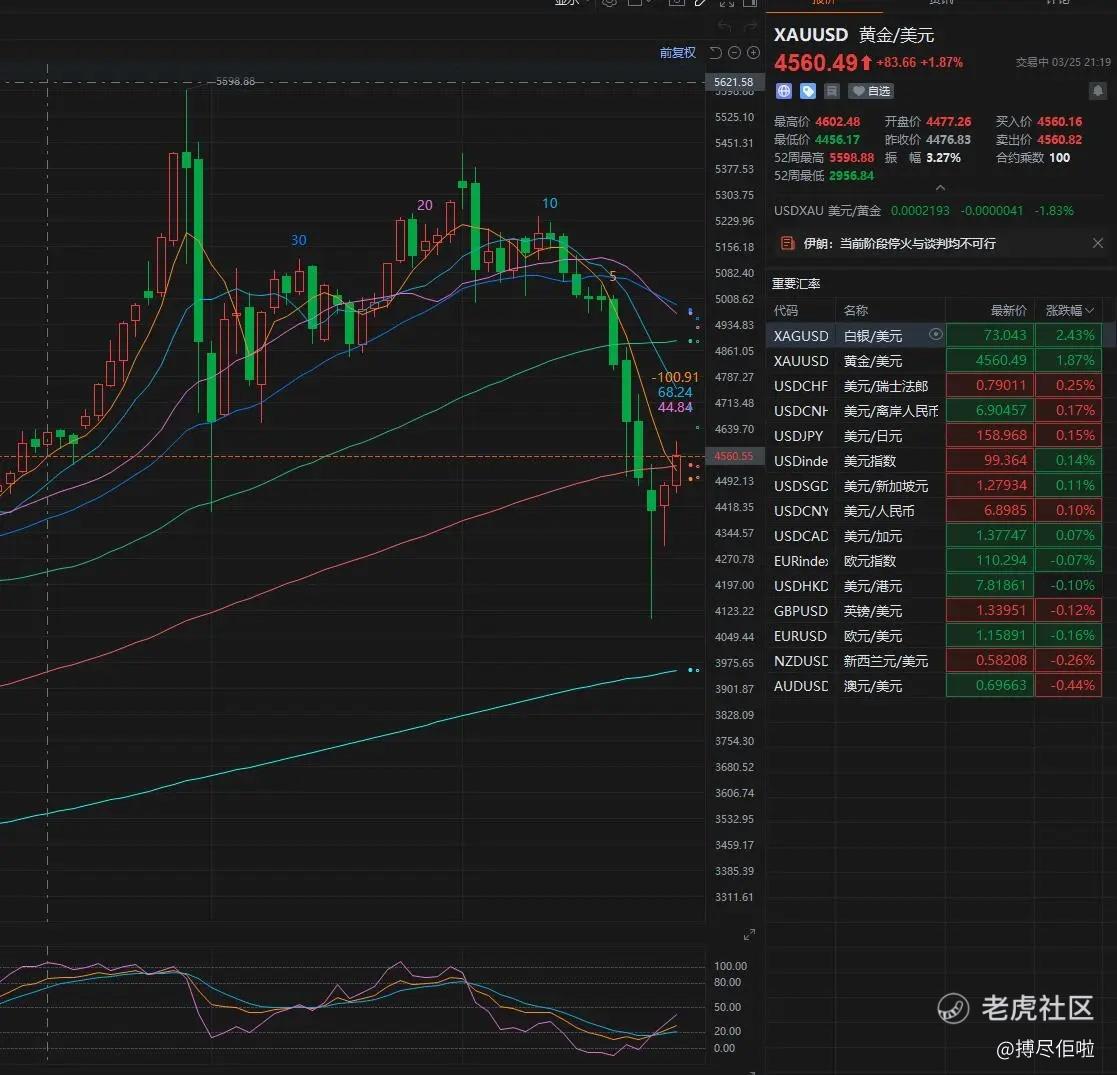Select the USDSGD 美元/新加坡元 row

tap(934, 485)
